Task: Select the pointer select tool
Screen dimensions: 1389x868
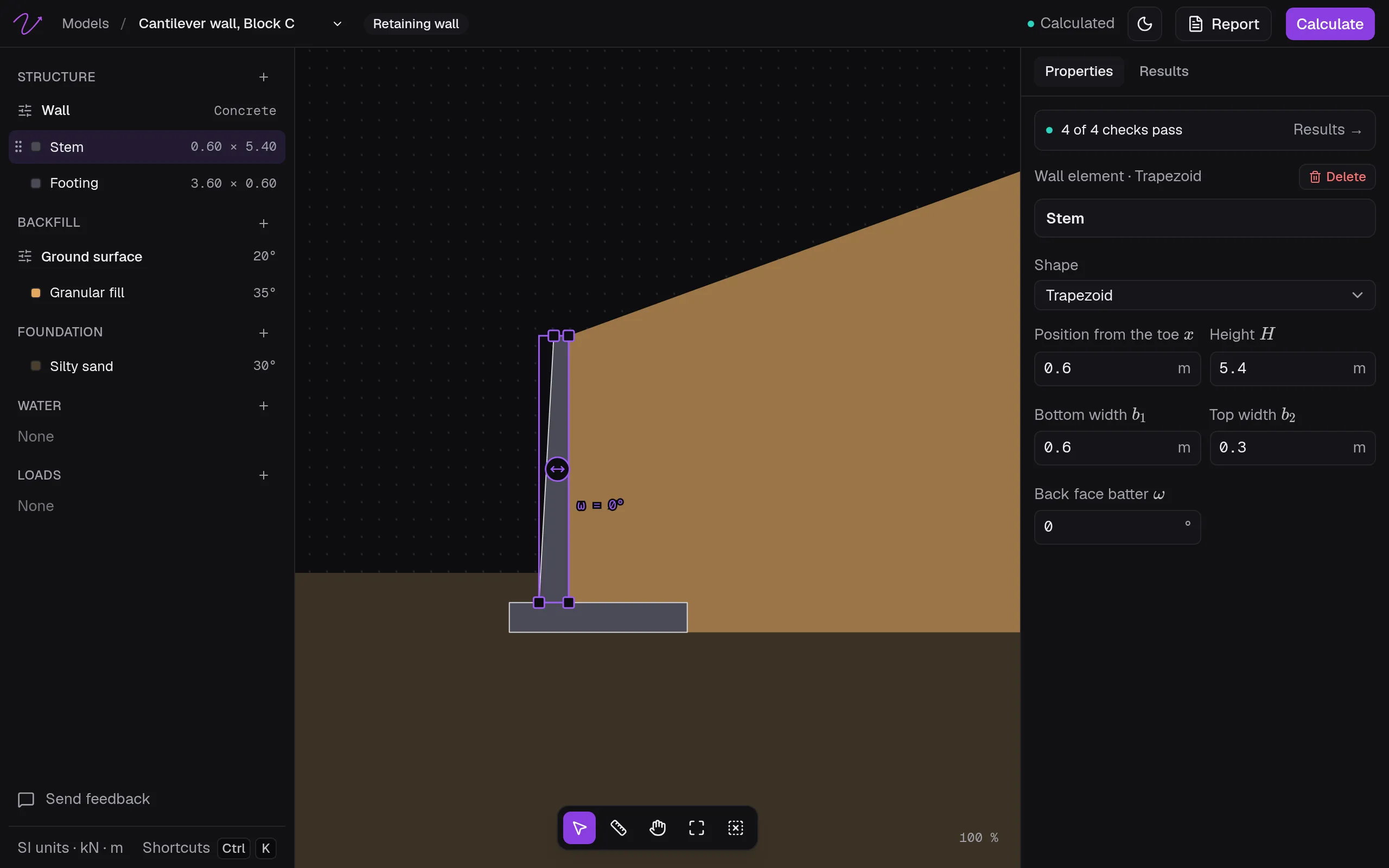Action: [579, 828]
